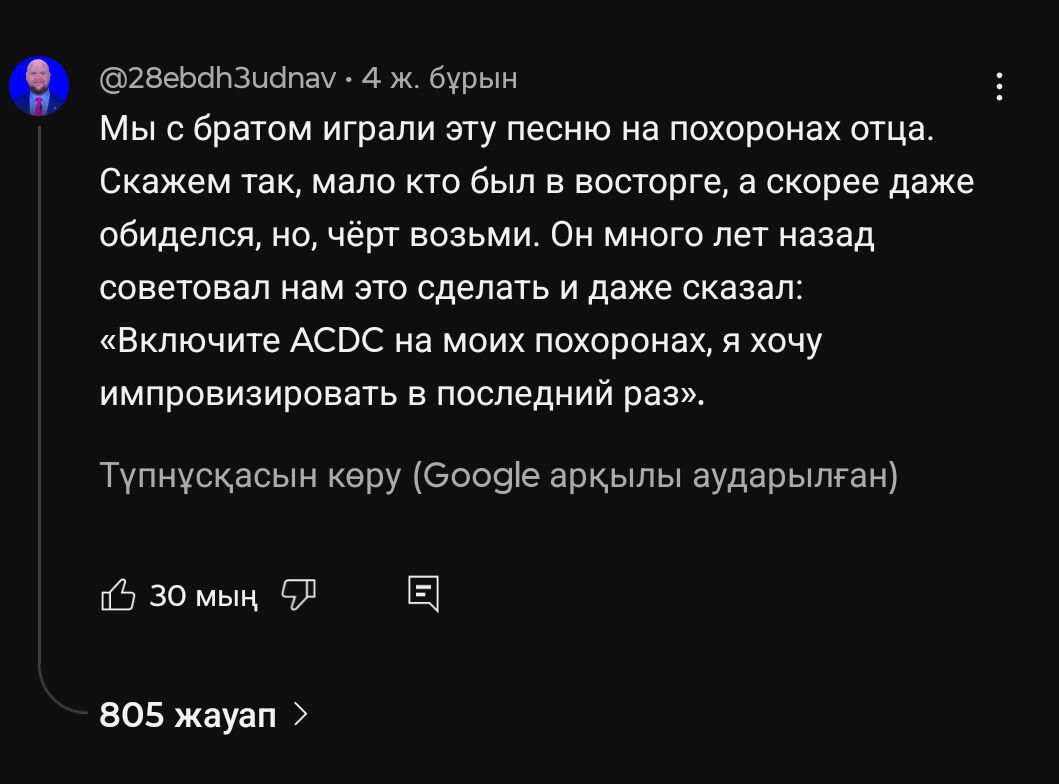Click the quoted line "Включите ACDC"
Screen dimensions: 1059x784
tap(461, 341)
